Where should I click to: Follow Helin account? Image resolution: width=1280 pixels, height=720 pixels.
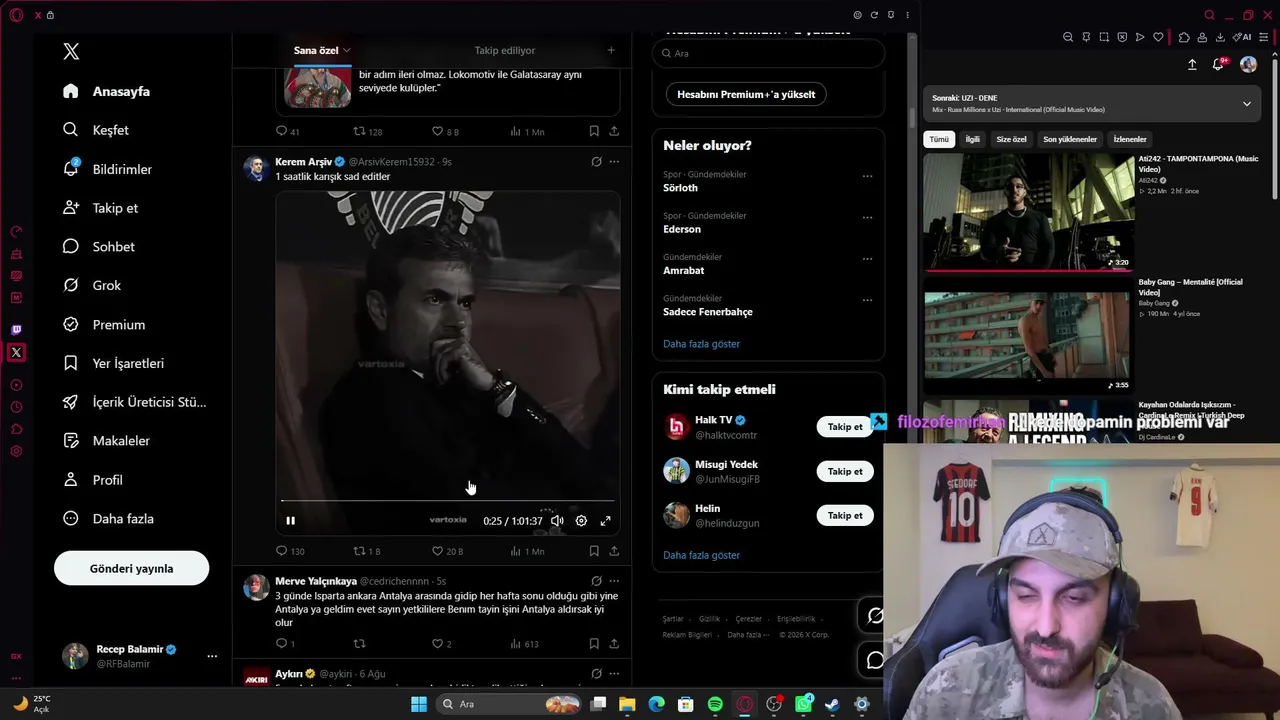point(845,515)
